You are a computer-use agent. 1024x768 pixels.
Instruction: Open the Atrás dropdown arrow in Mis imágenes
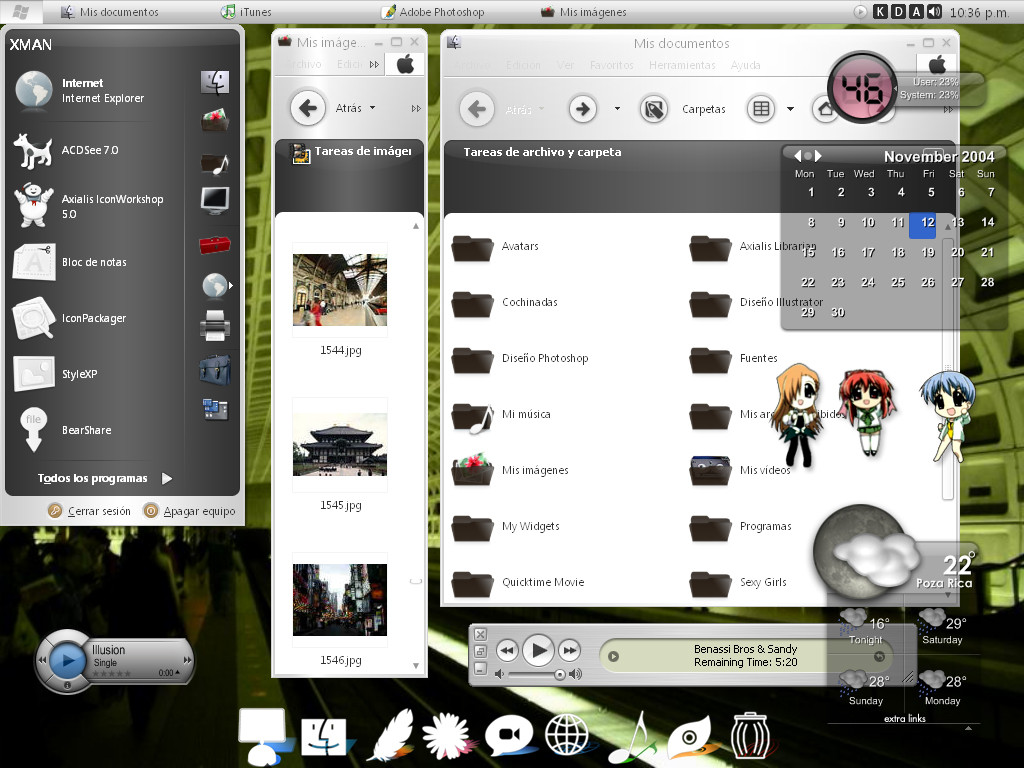(372, 108)
